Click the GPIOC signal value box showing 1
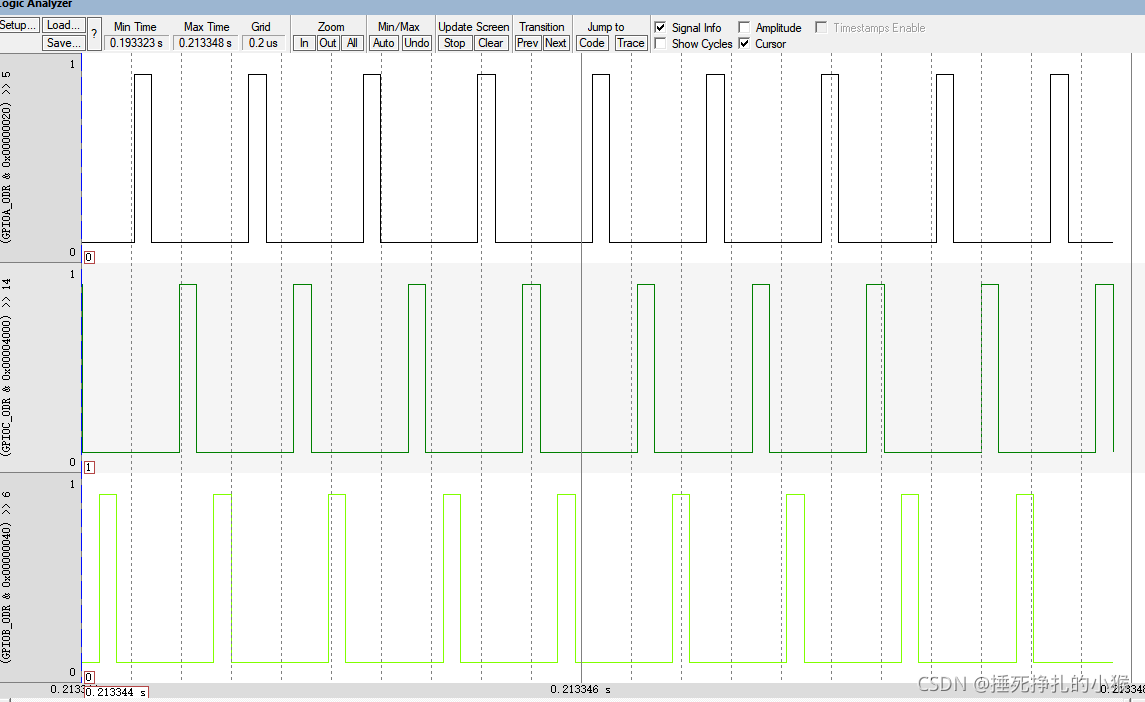This screenshot has height=702, width=1145. click(x=89, y=467)
